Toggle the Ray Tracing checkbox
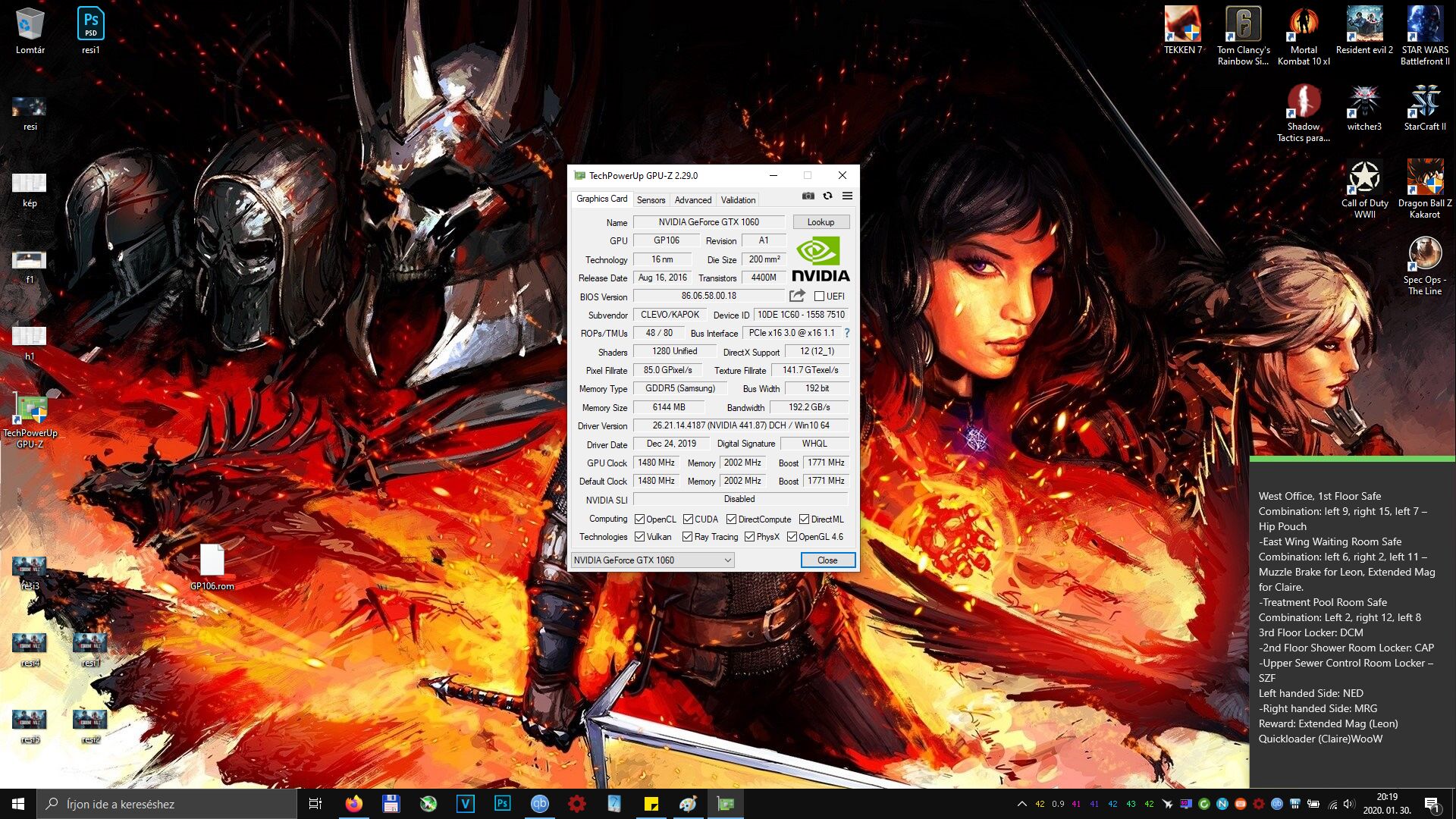This screenshot has height=819, width=1456. pos(687,537)
